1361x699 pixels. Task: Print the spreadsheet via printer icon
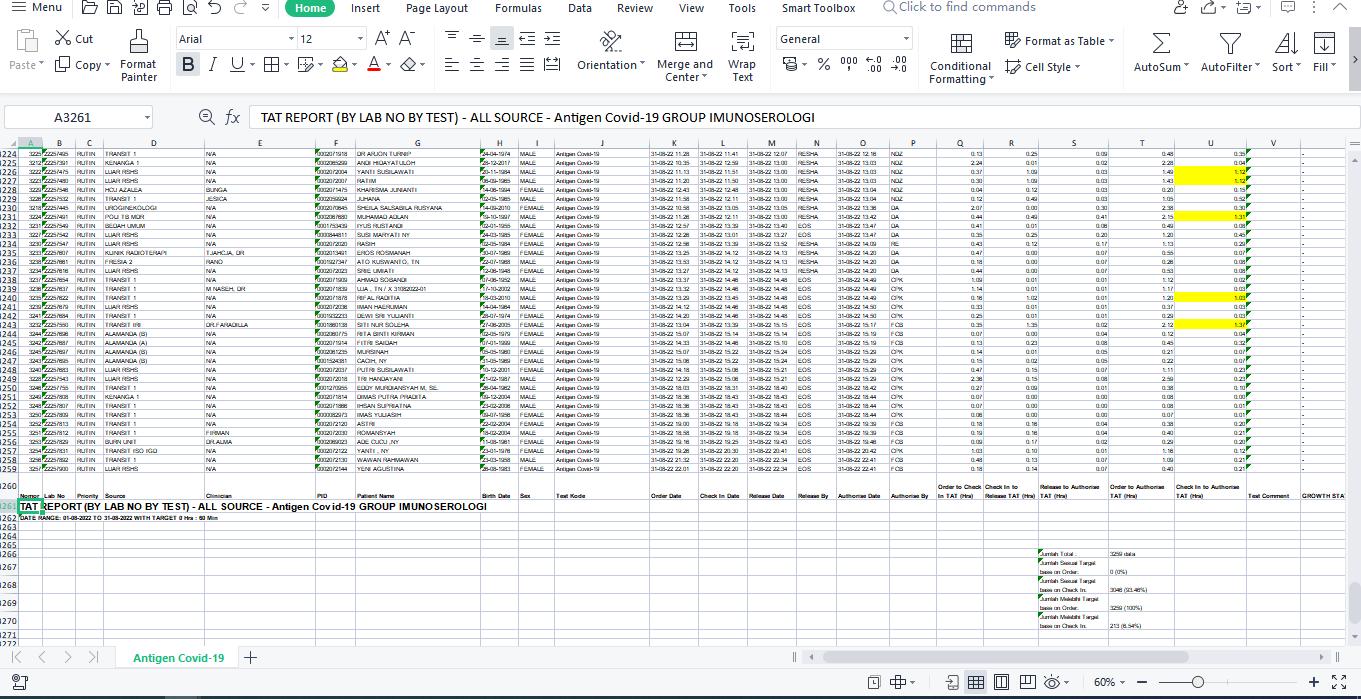point(164,8)
